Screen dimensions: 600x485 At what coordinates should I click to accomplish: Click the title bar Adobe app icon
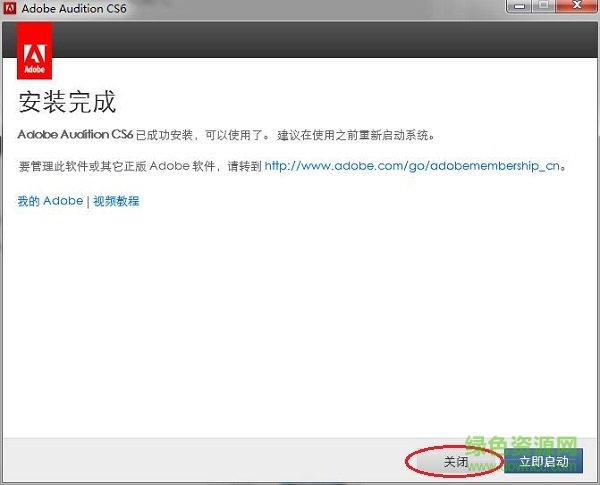click(10, 8)
